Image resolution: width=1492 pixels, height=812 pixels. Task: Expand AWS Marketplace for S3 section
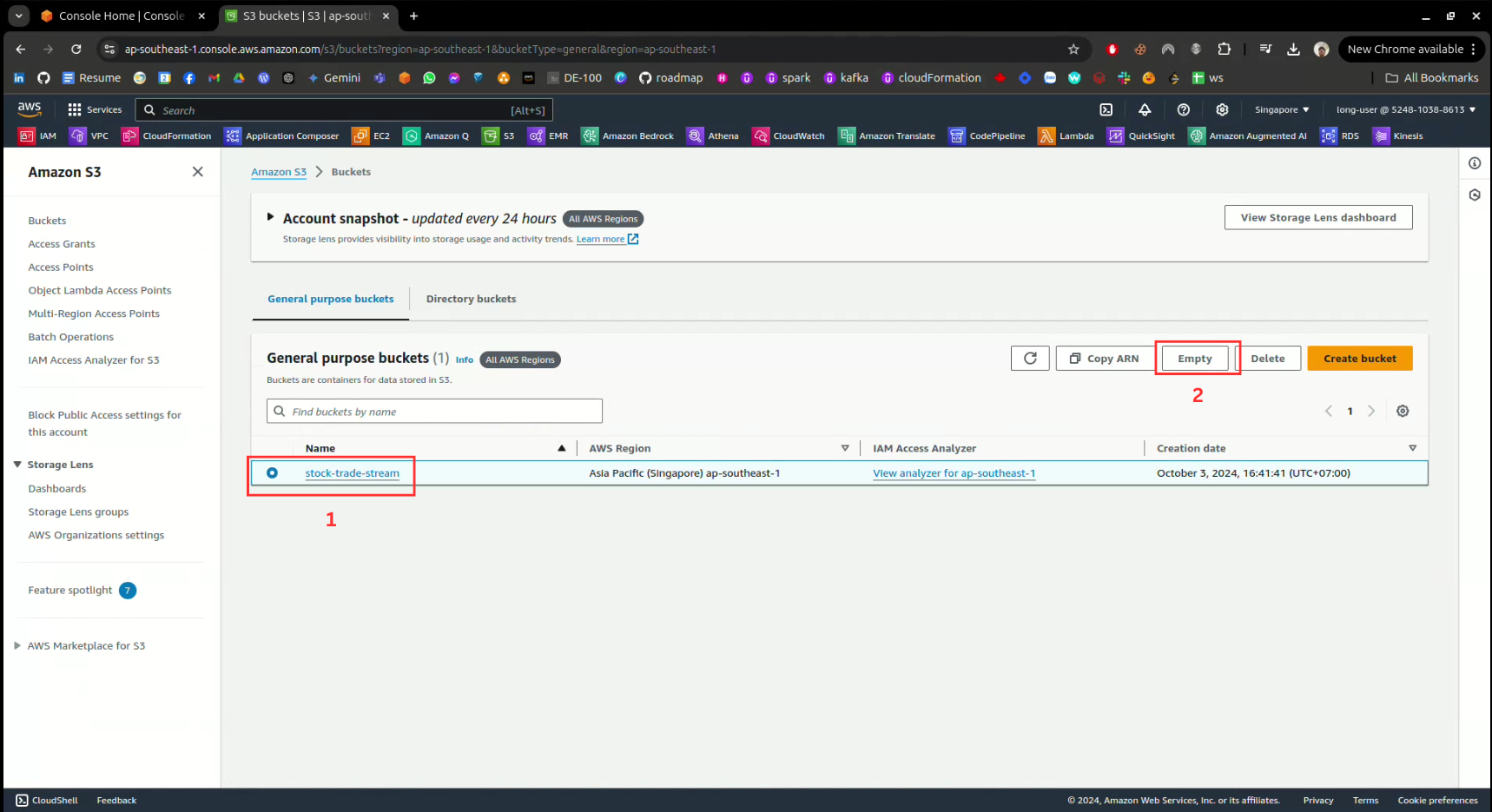pyautogui.click(x=17, y=646)
